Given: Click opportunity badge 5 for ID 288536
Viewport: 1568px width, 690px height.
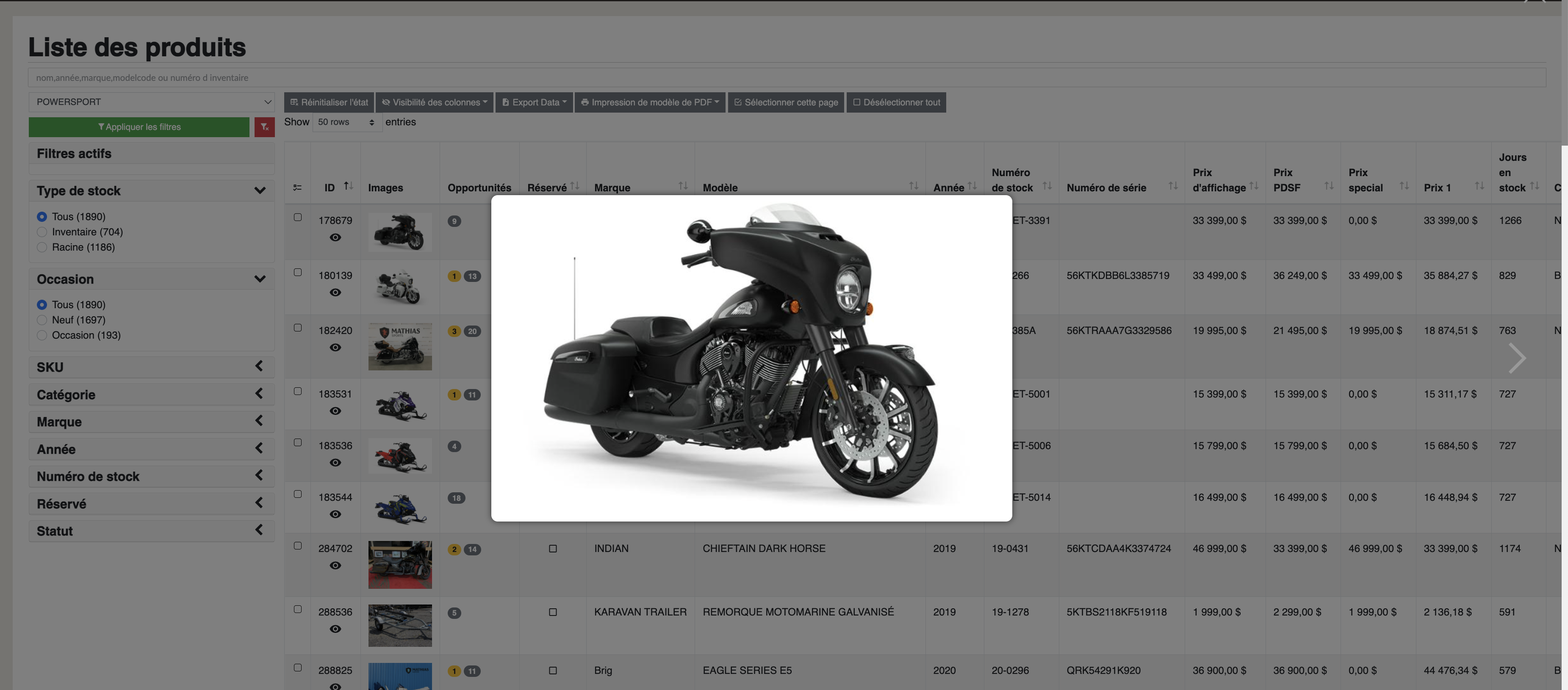Looking at the screenshot, I should (454, 613).
